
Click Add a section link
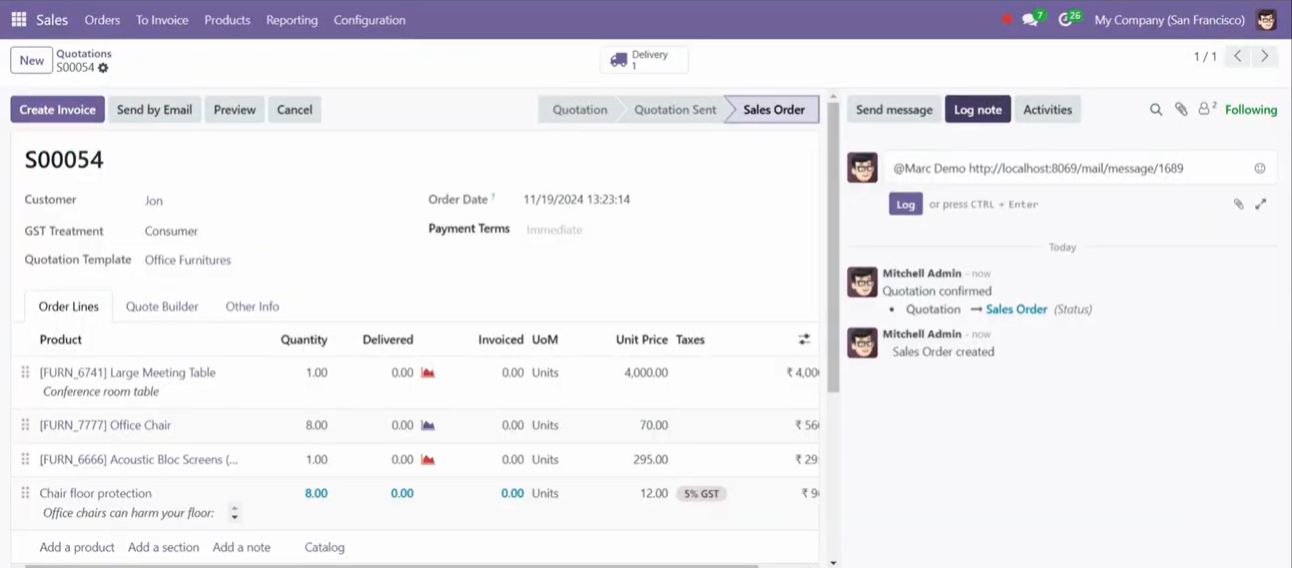click(x=163, y=547)
